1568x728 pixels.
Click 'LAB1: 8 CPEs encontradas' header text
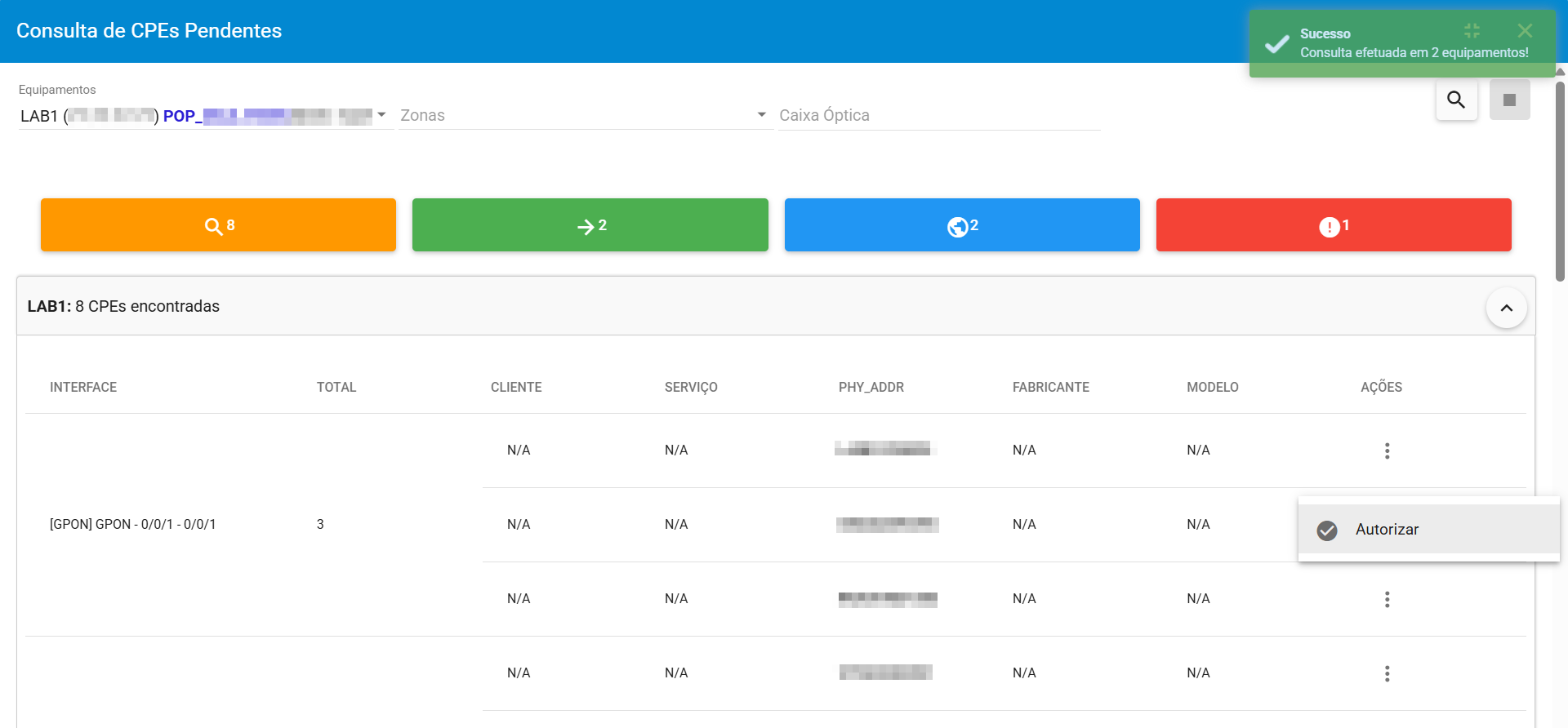tap(123, 306)
